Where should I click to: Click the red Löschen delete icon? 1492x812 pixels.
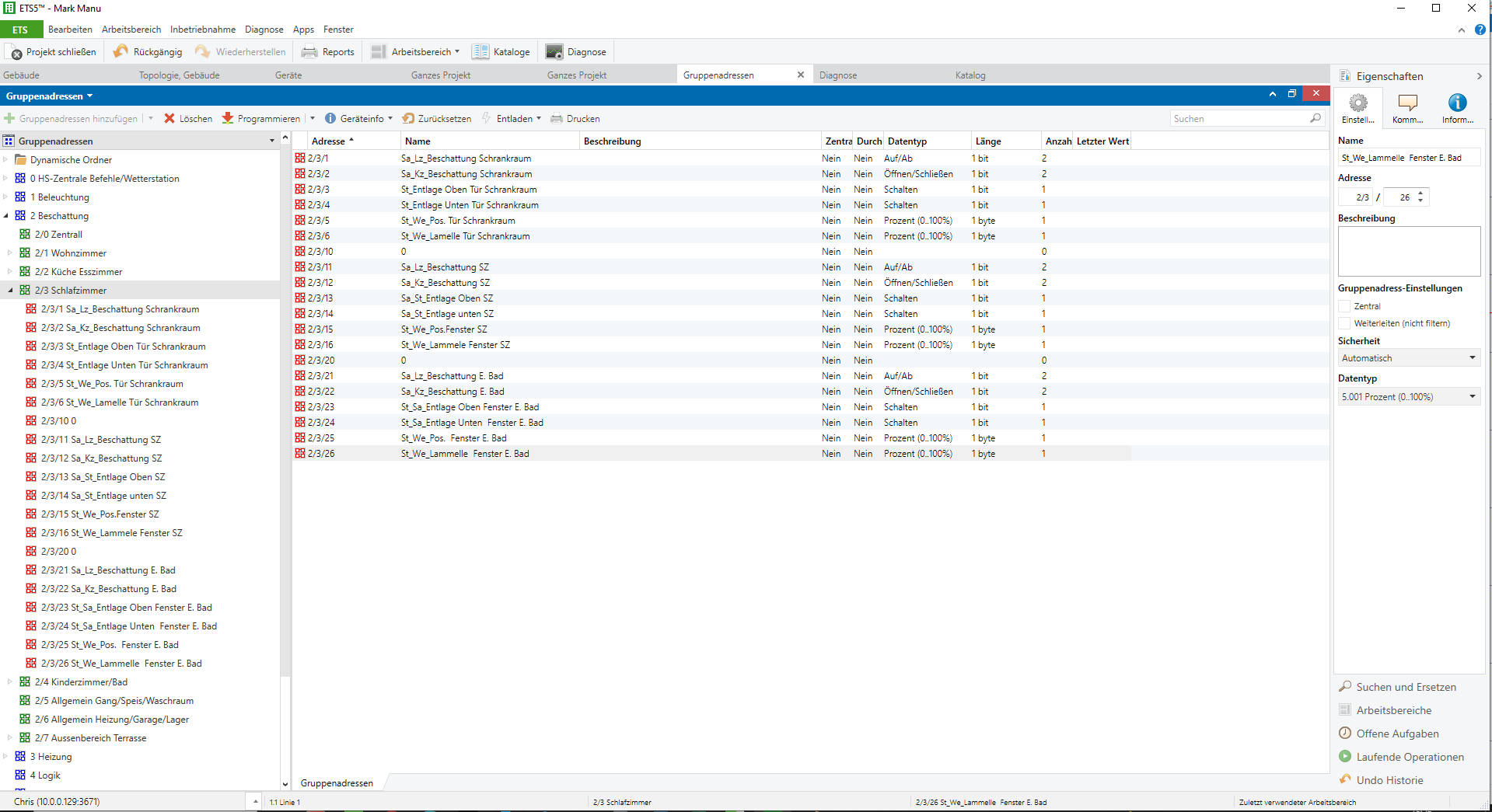[169, 119]
